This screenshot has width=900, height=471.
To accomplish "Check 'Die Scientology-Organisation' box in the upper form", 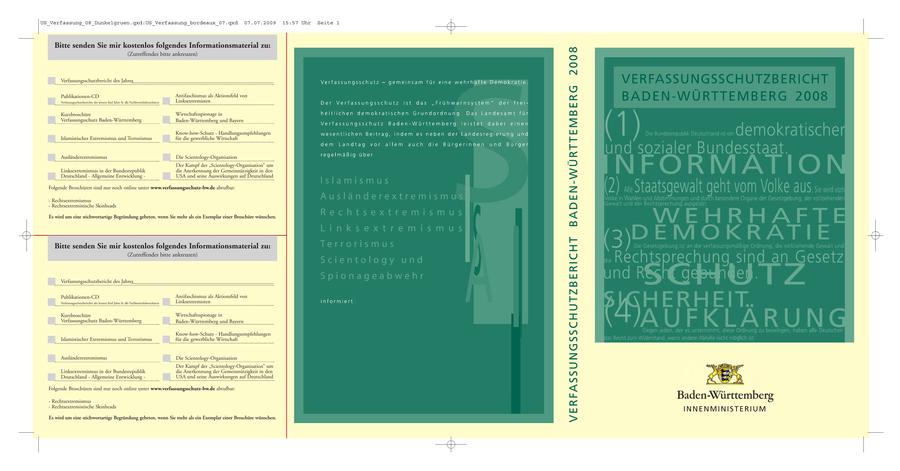I will [x=168, y=157].
